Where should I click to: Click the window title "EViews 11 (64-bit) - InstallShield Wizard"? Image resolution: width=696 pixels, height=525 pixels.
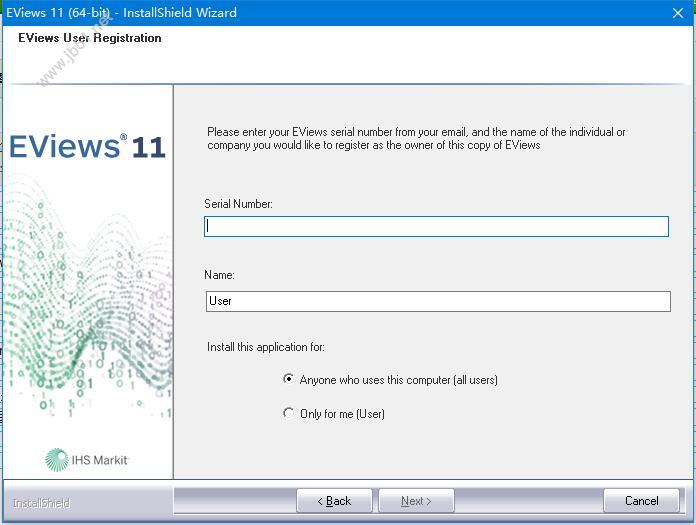pyautogui.click(x=121, y=12)
